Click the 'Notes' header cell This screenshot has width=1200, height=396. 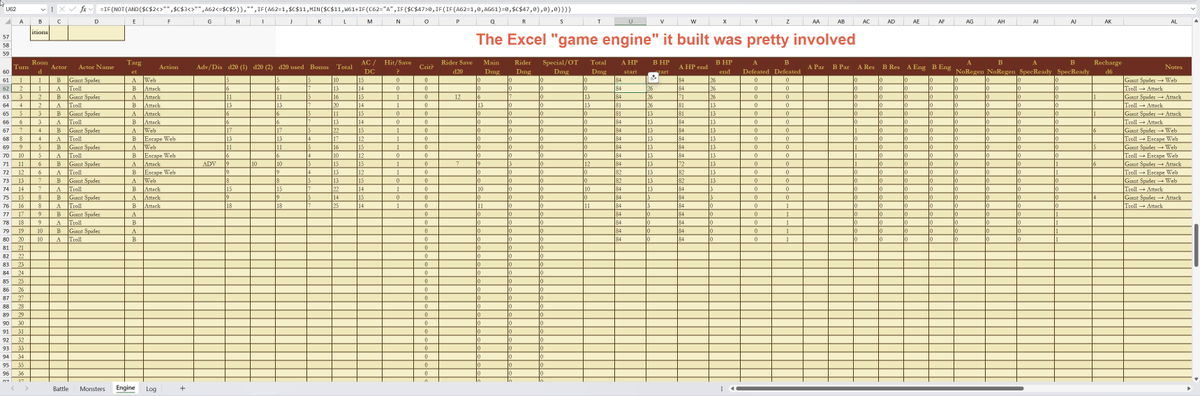coord(1158,66)
